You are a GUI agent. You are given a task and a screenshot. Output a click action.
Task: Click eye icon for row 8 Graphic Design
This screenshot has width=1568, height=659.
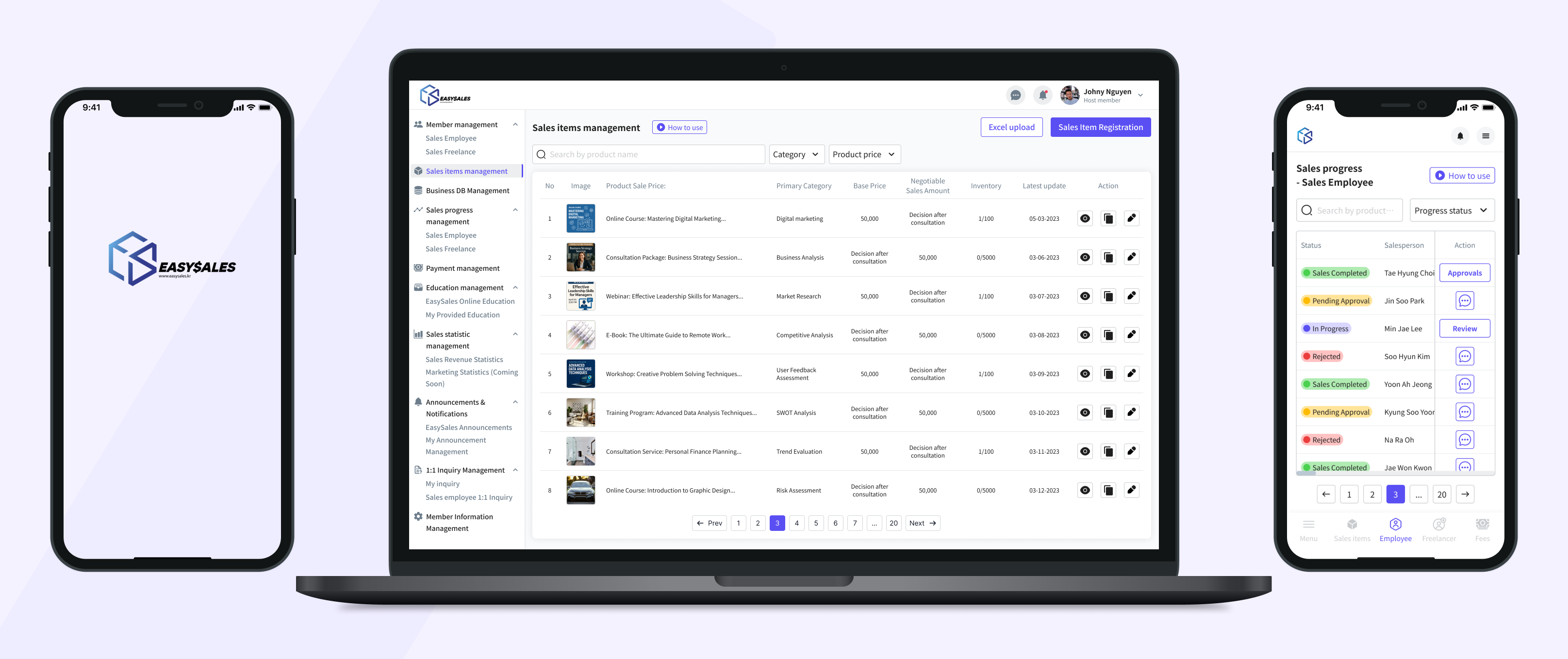point(1085,491)
